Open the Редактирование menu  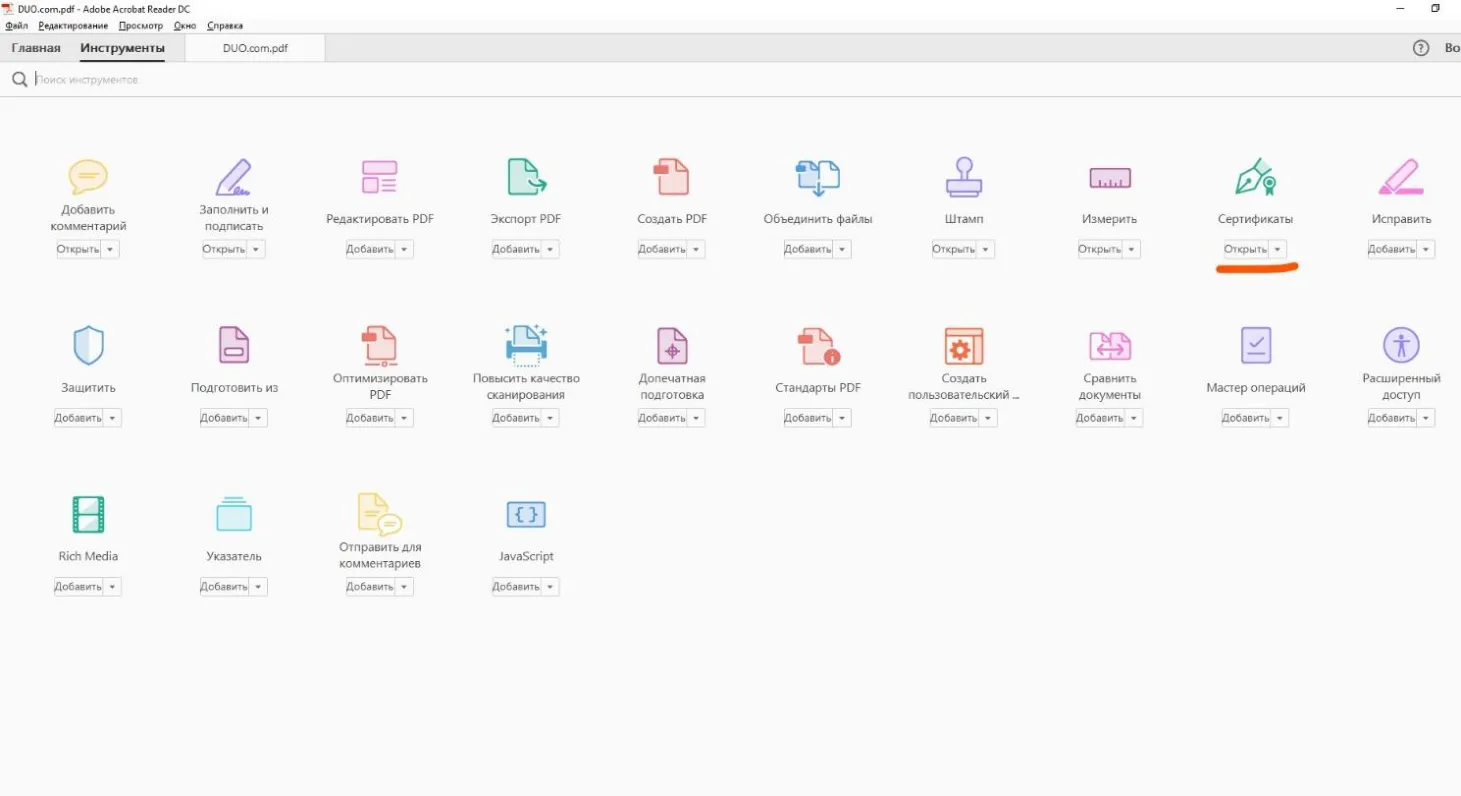pyautogui.click(x=73, y=26)
